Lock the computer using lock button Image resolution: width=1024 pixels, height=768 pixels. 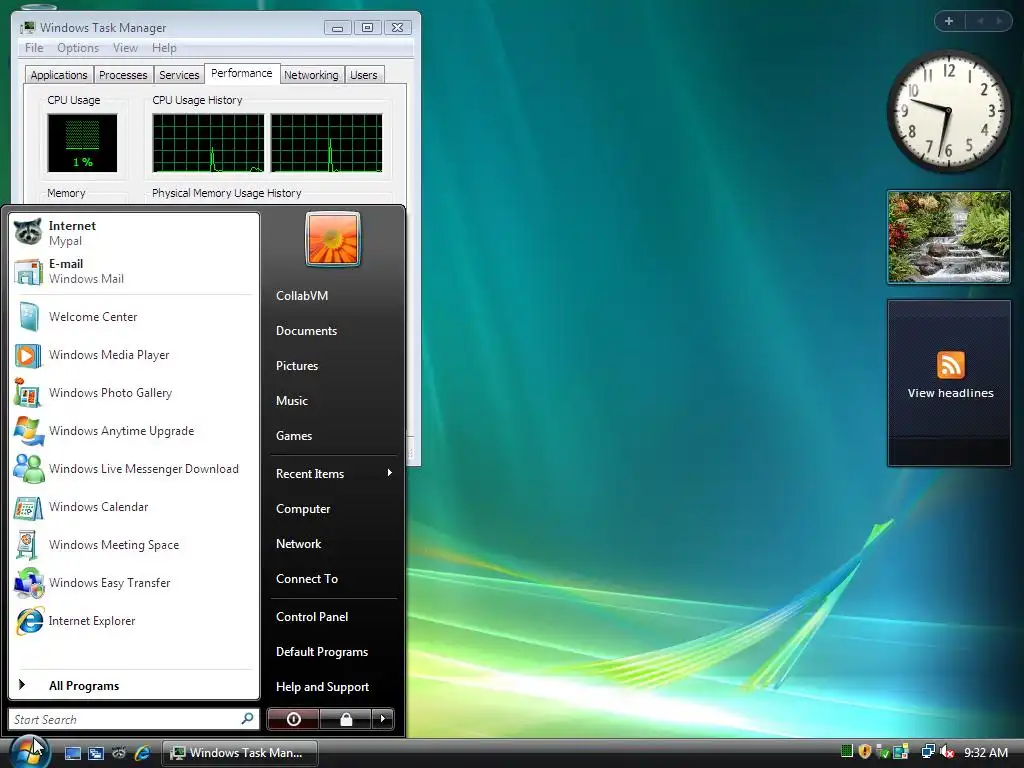345,719
